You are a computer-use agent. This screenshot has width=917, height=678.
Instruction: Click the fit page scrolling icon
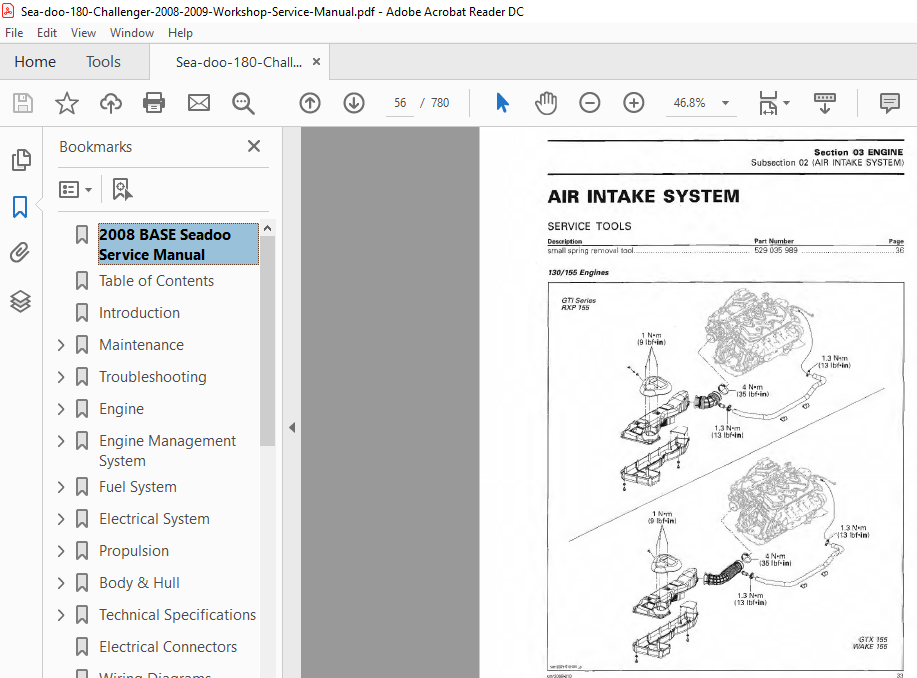coord(768,103)
